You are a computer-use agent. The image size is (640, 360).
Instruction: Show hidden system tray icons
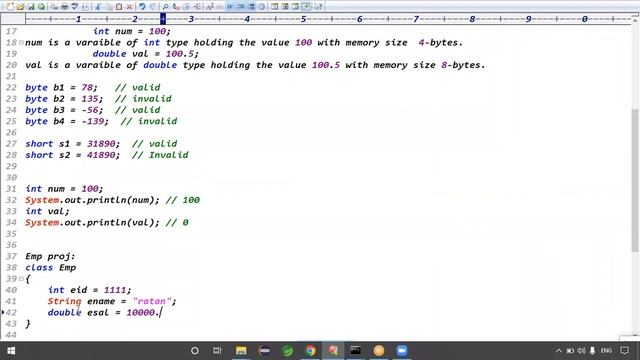click(559, 351)
